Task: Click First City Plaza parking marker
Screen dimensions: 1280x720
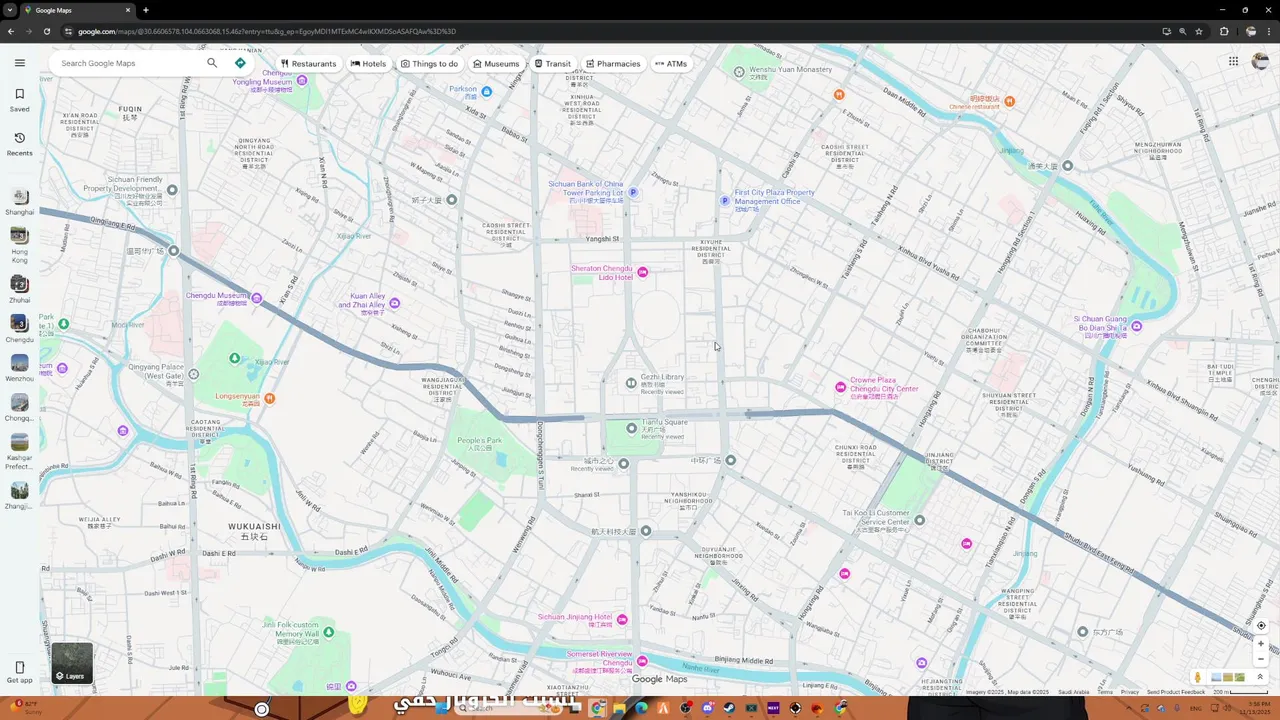Action: 725,200
